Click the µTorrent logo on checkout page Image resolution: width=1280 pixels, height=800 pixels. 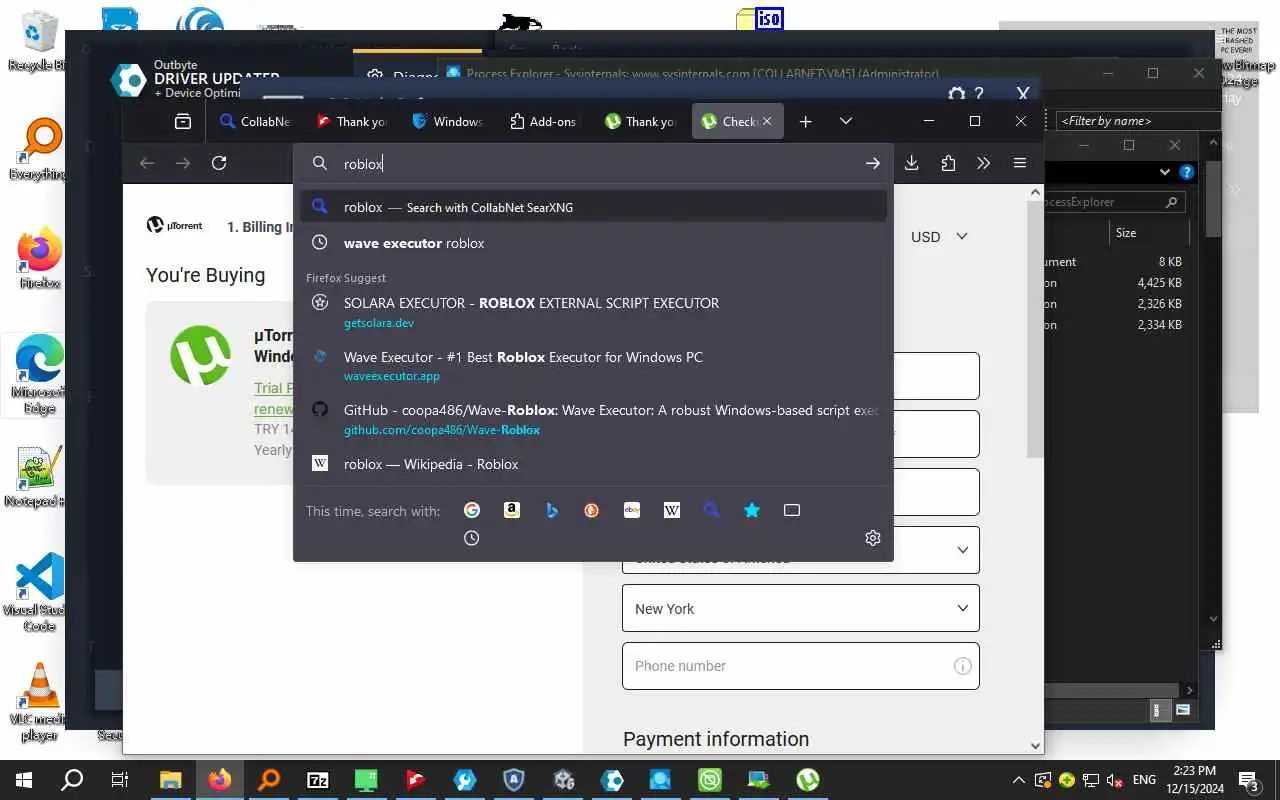[x=175, y=226]
